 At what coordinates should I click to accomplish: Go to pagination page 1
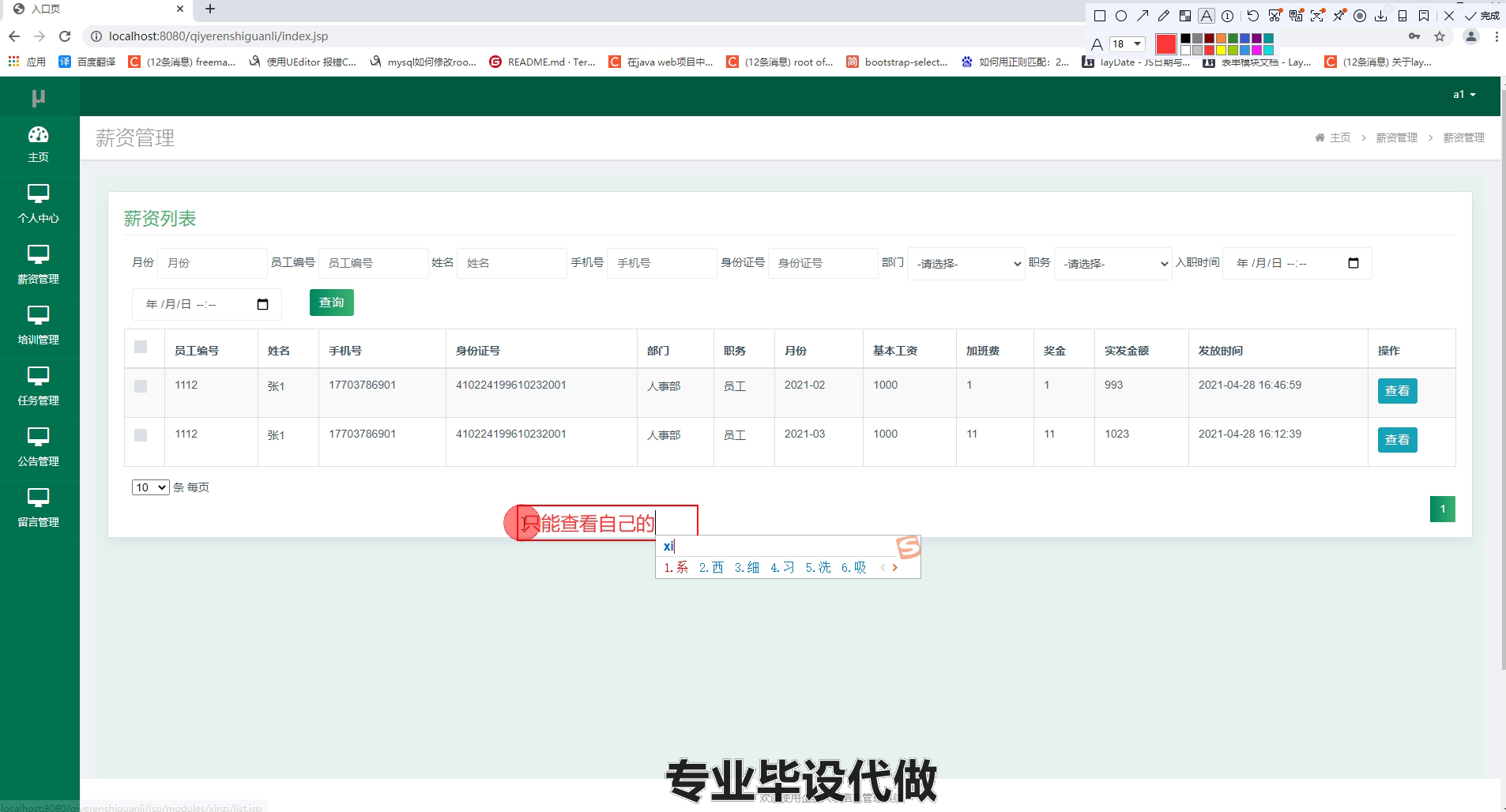(x=1443, y=509)
